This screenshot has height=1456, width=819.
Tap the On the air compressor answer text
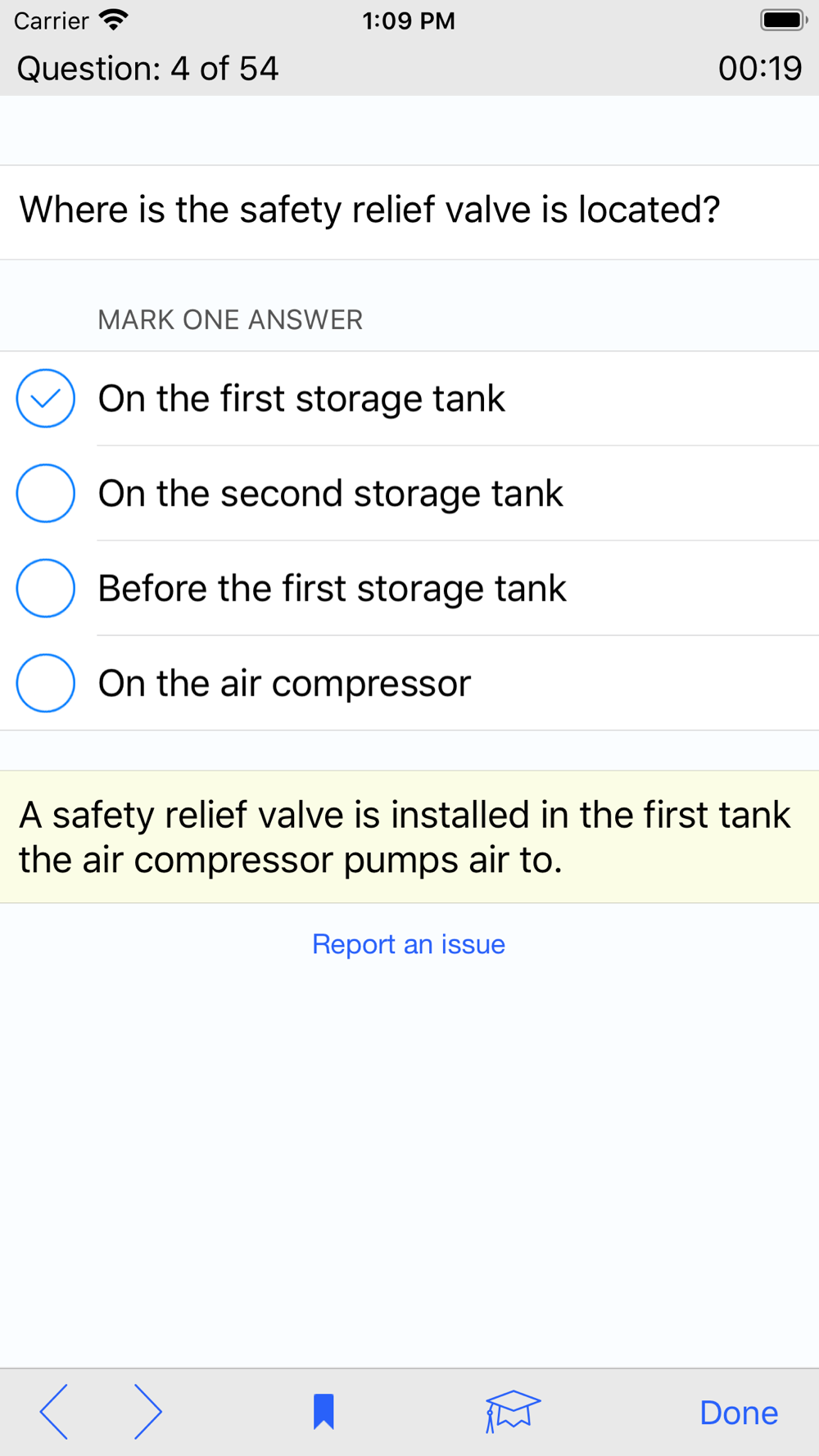pyautogui.click(x=284, y=684)
